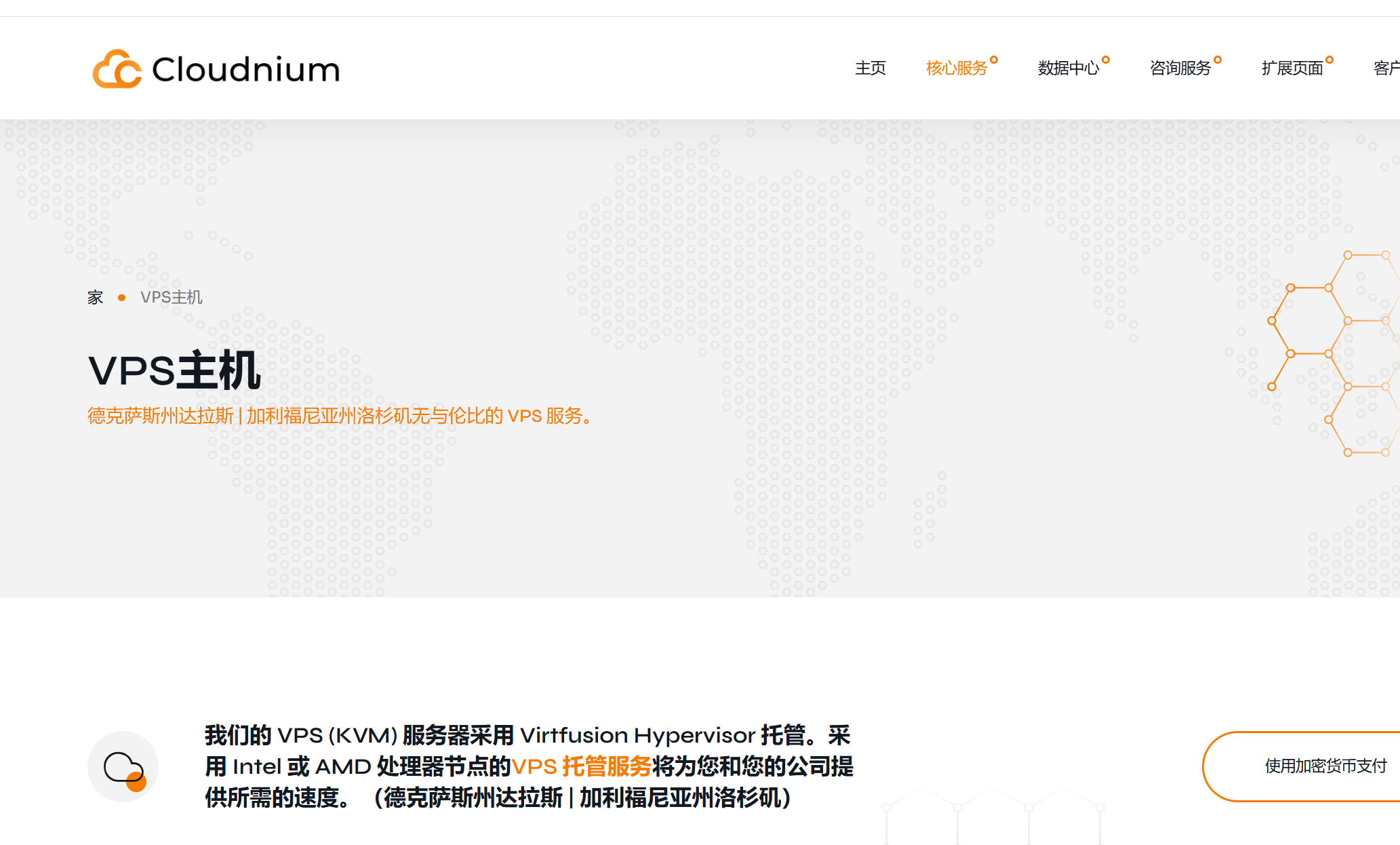Viewport: 1400px width, 845px height.
Task: Click the orange ring indicator beside 咨询服务
Action: click(x=1218, y=60)
